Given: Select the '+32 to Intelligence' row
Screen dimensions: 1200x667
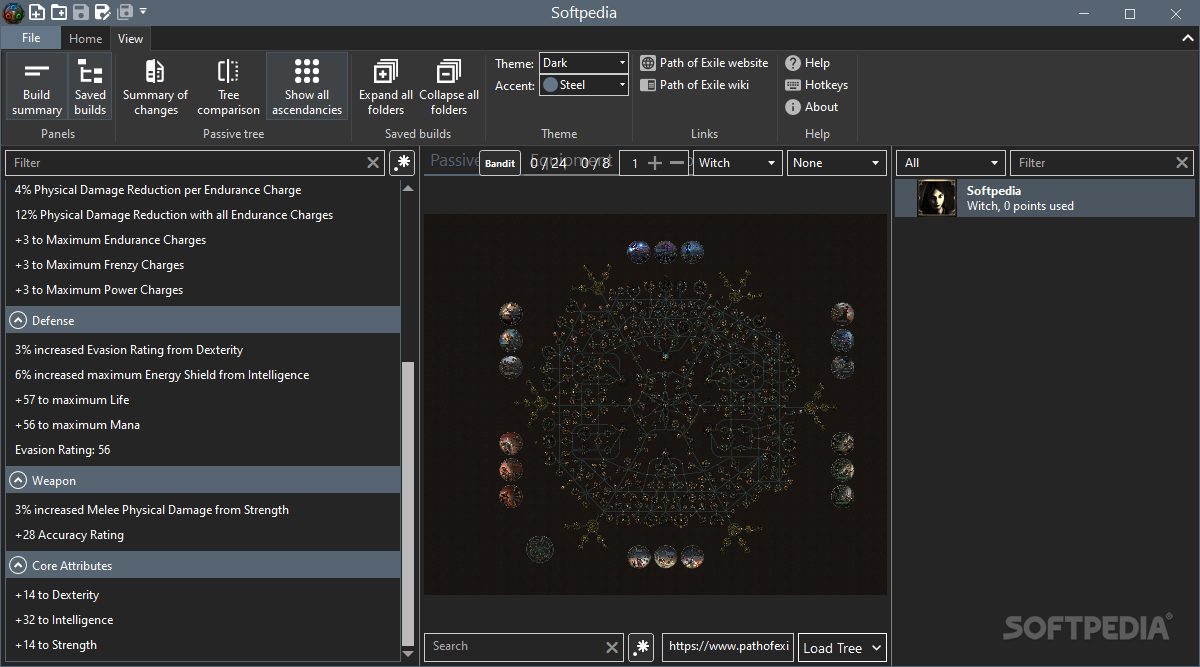Looking at the screenshot, I should (203, 619).
